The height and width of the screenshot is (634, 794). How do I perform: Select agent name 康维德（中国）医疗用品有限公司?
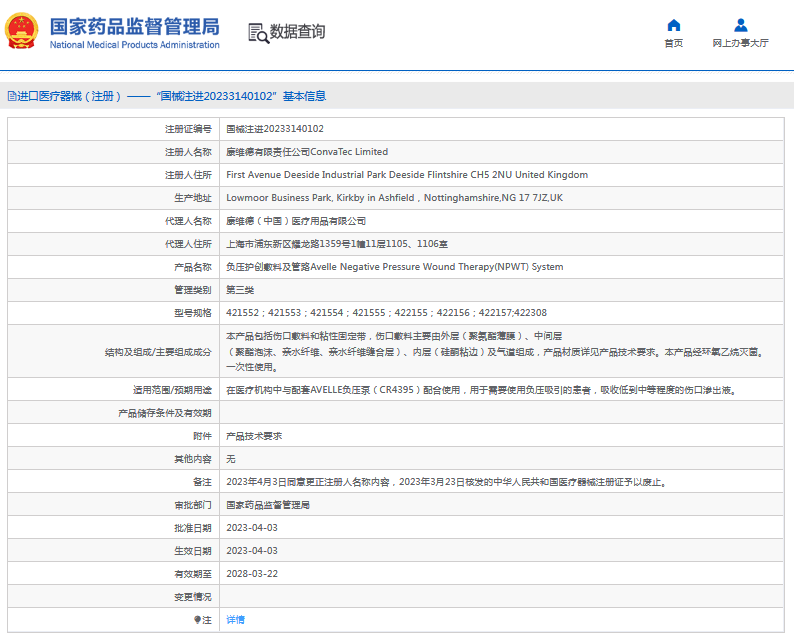coord(296,221)
